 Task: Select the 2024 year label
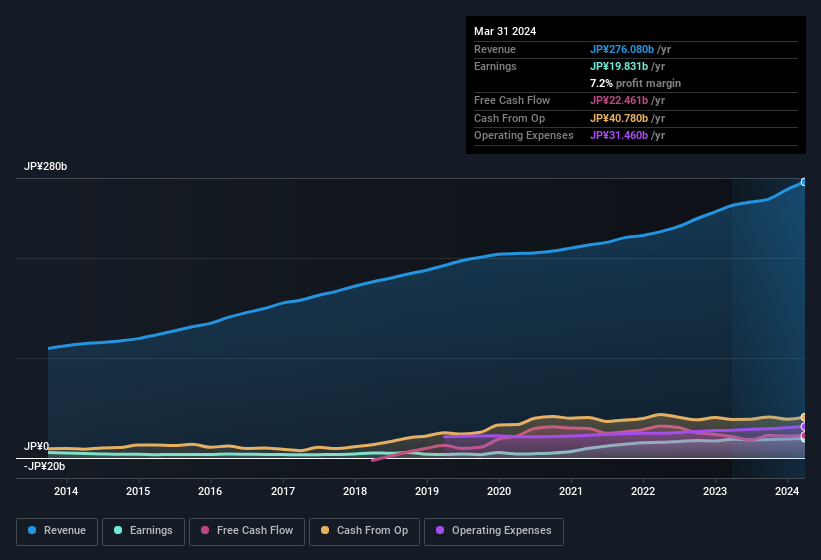click(788, 491)
